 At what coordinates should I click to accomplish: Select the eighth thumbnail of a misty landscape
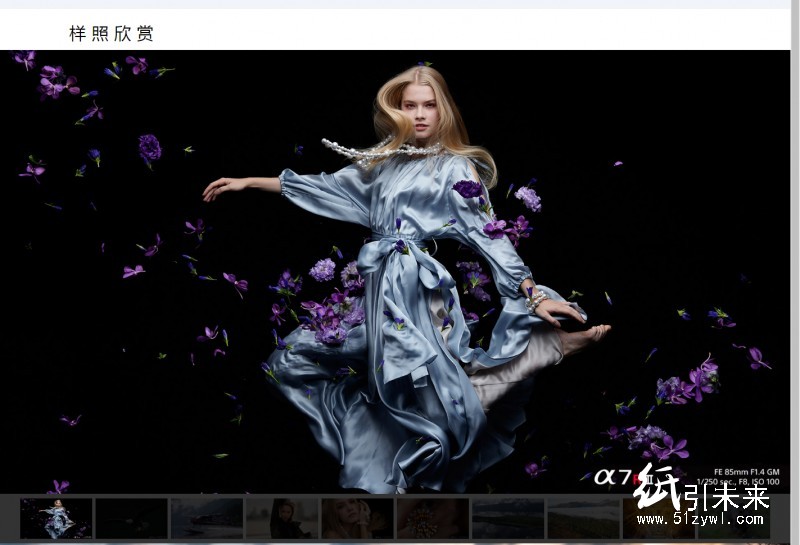(583, 518)
